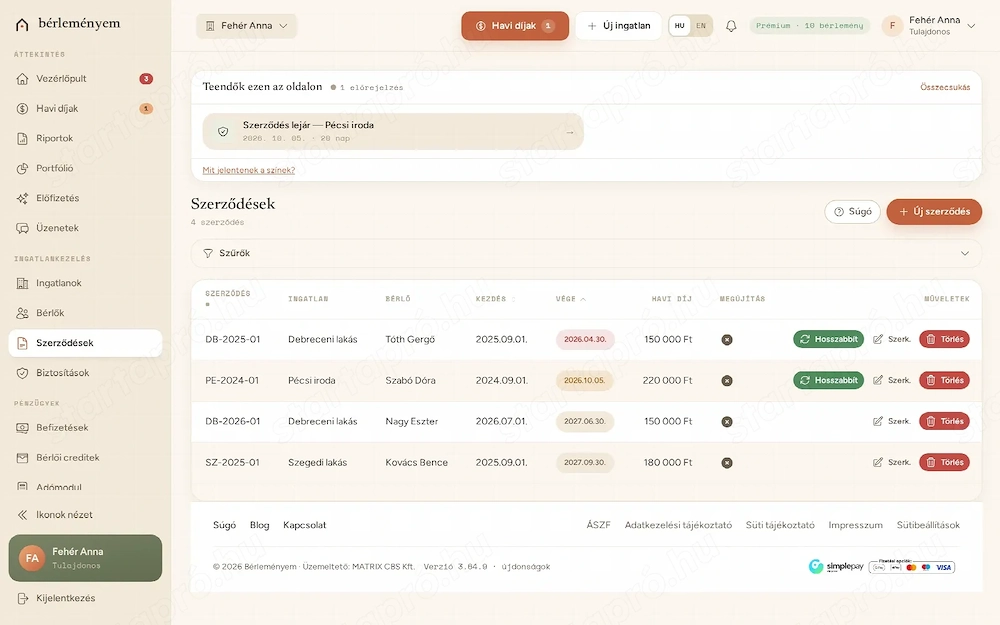The image size is (1000, 625).
Task: Open the Adatkezelési tájékoztató footer link
Action: (678, 525)
